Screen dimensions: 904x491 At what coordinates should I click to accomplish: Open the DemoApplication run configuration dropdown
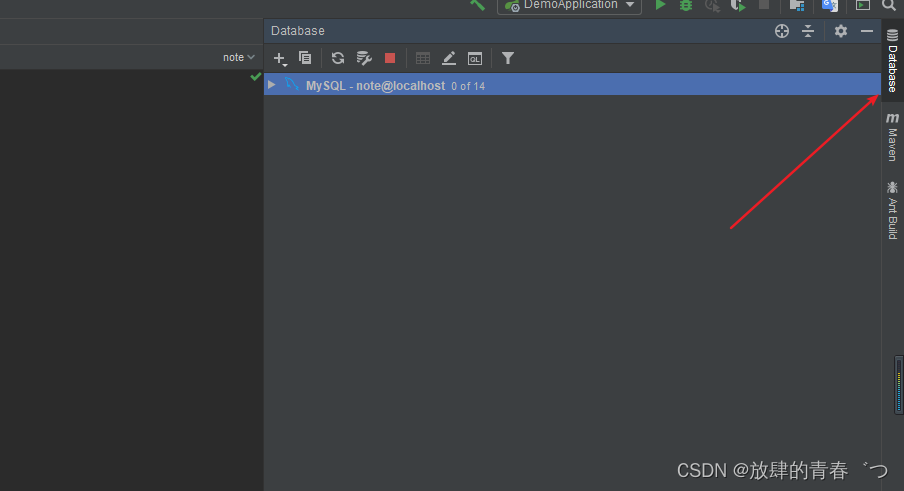click(x=569, y=6)
